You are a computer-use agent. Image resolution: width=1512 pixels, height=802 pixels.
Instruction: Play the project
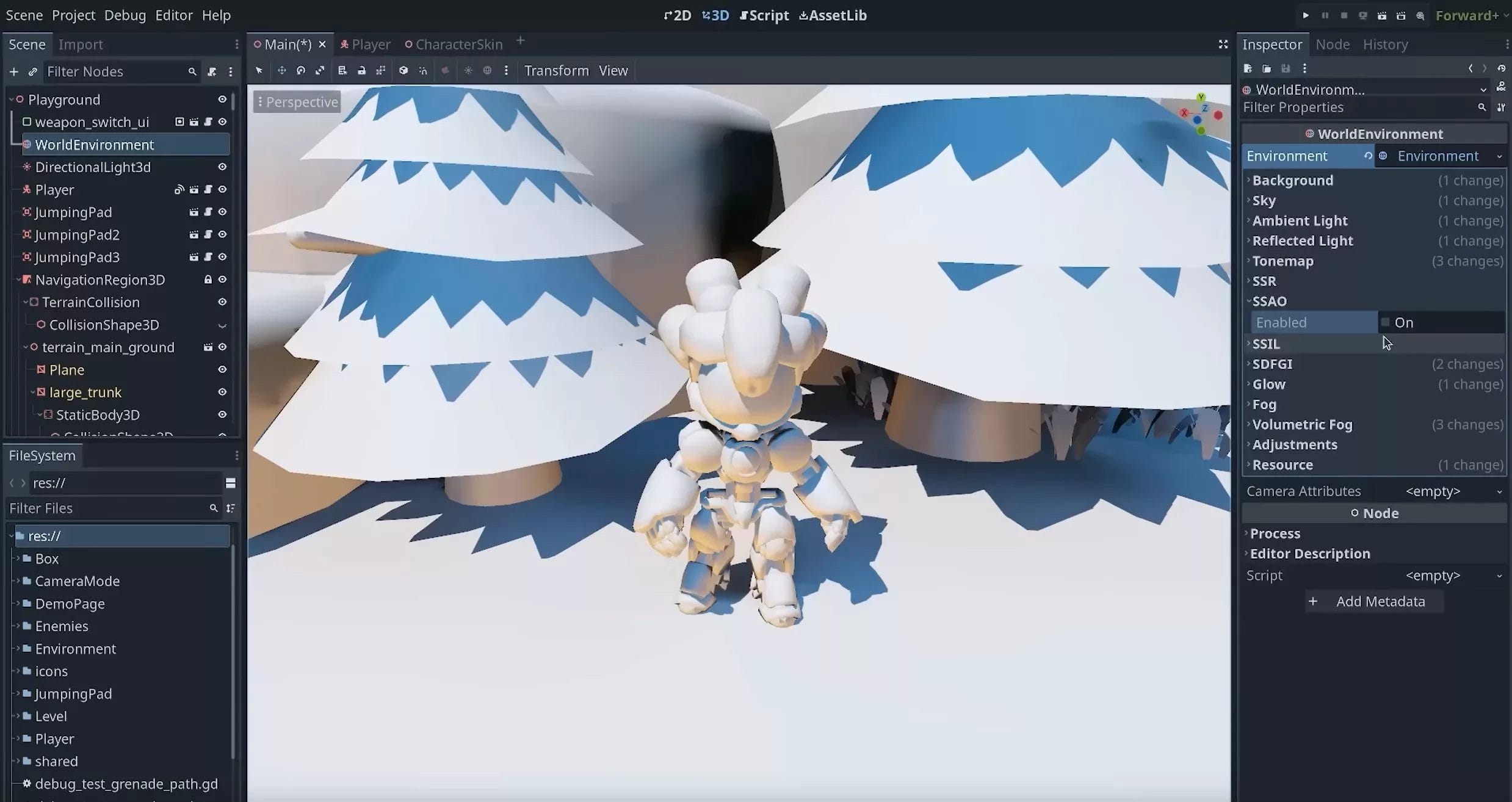click(x=1306, y=15)
